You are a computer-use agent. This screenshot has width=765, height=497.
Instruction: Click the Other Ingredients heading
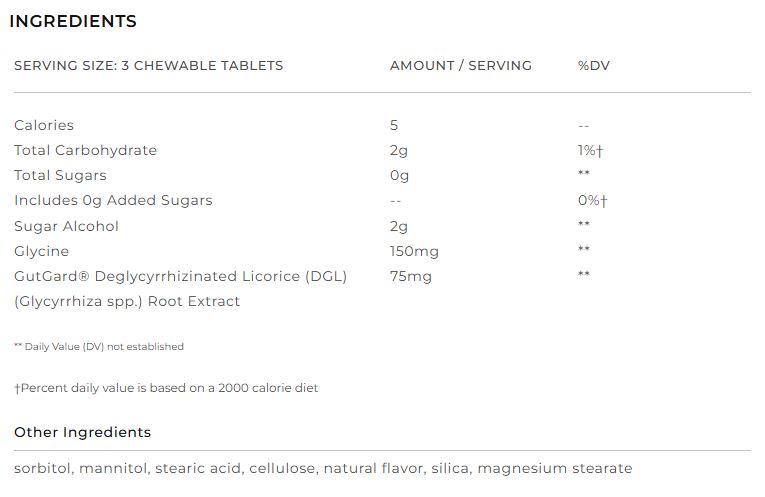82,432
